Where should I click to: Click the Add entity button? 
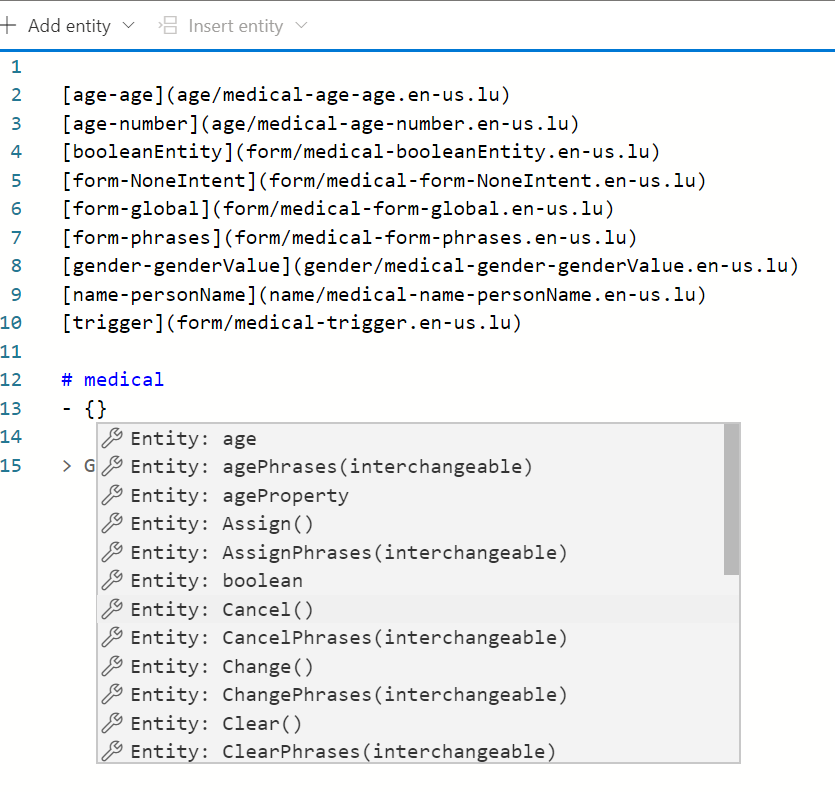69,26
